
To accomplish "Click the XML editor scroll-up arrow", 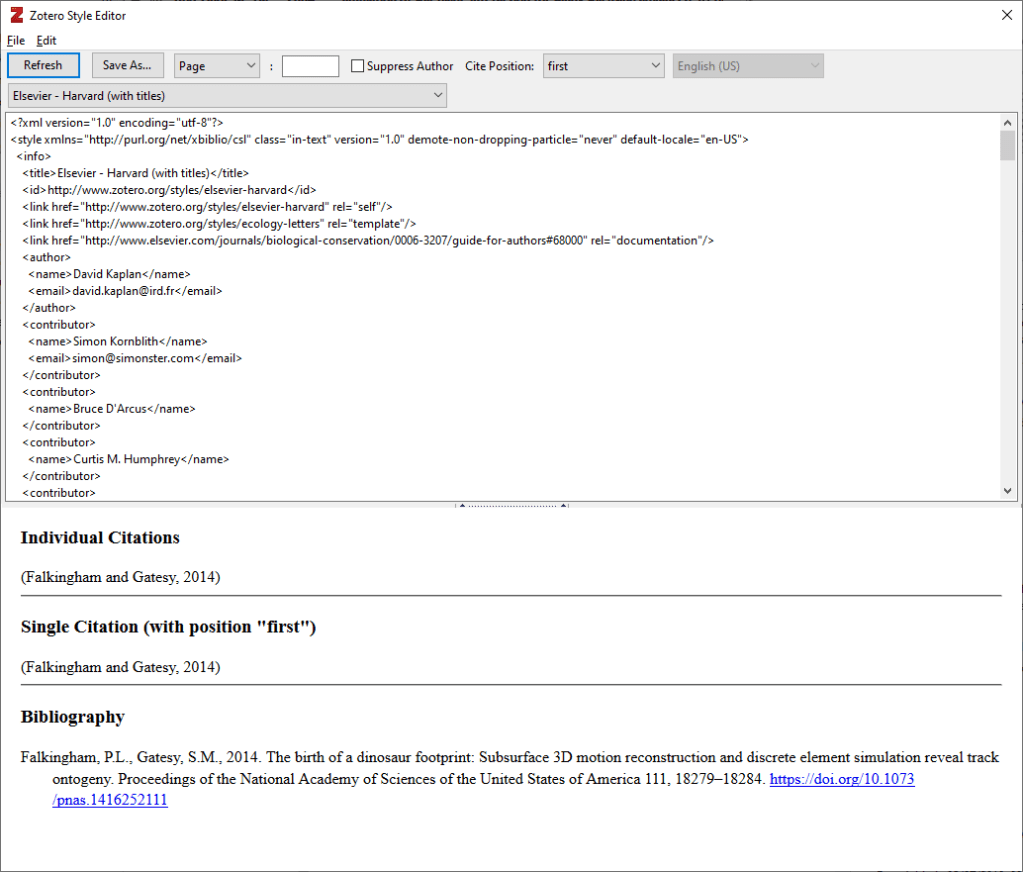I will point(1008,122).
